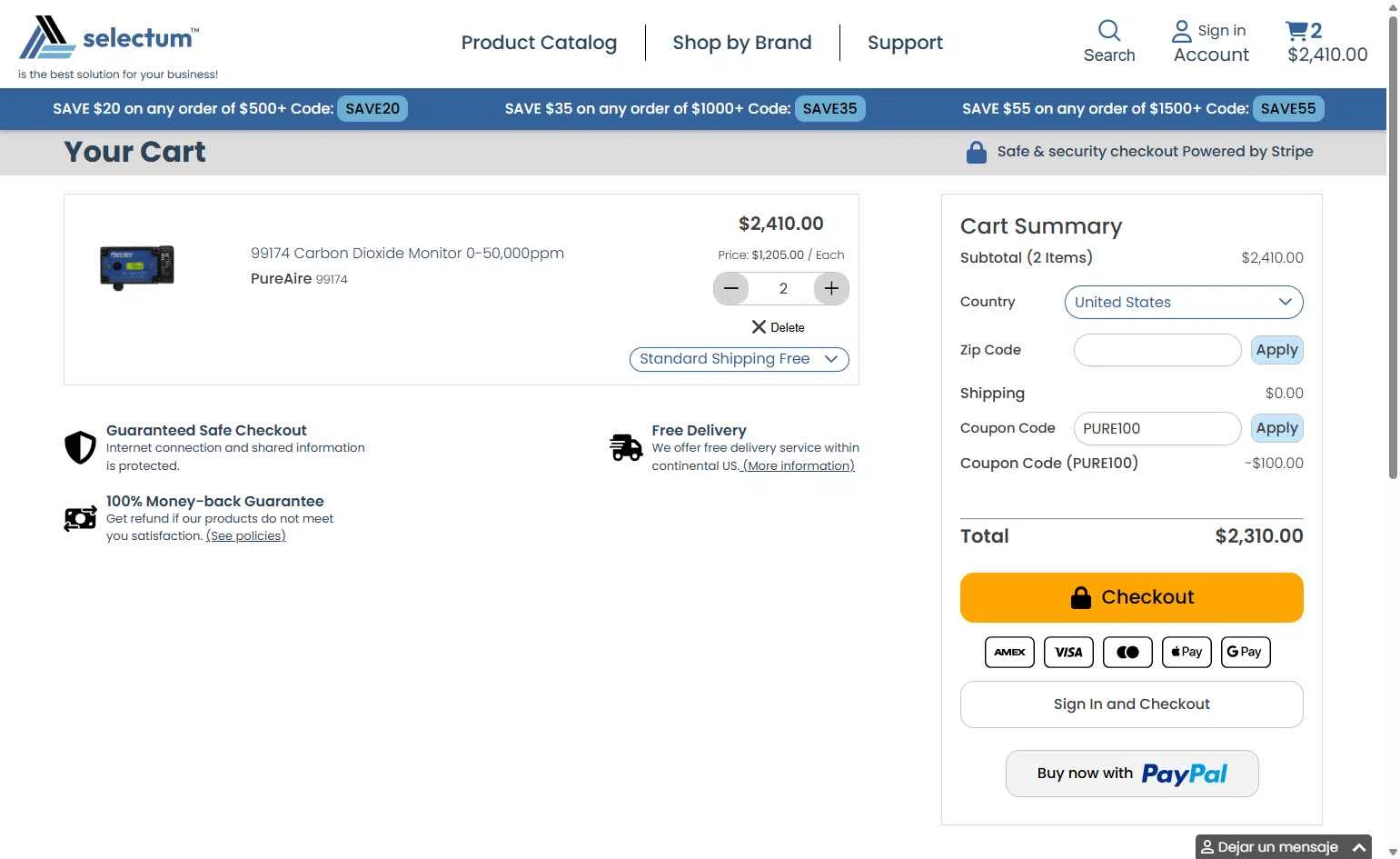The image size is (1400, 859).
Task: Open the Support menu
Action: point(905,43)
